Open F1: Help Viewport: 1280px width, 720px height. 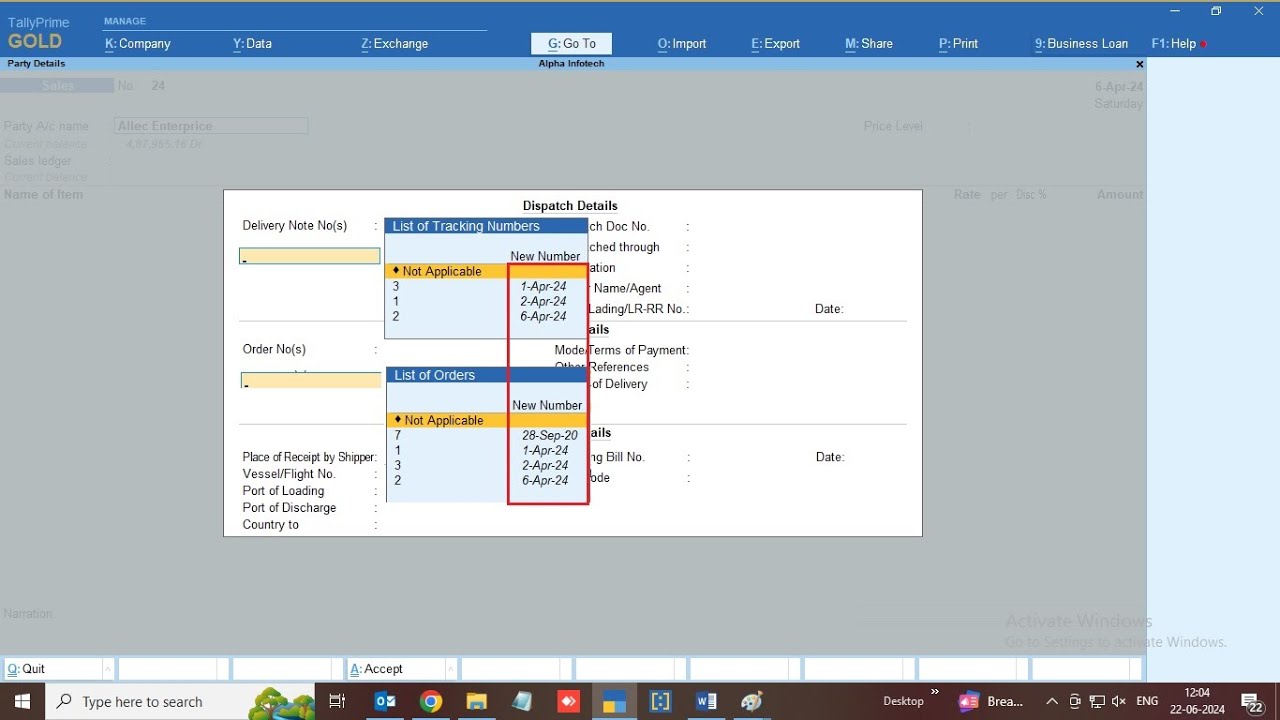[x=1174, y=44]
